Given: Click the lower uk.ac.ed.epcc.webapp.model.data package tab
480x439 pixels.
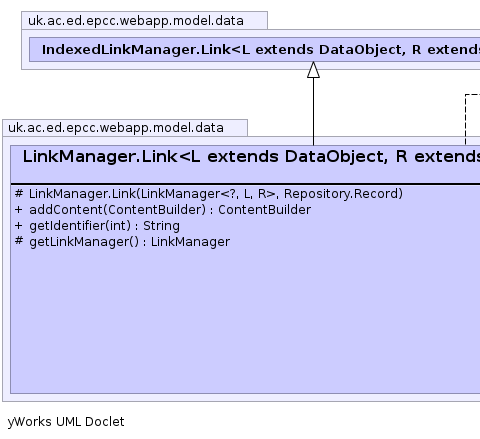Looking at the screenshot, I should coord(125,128).
